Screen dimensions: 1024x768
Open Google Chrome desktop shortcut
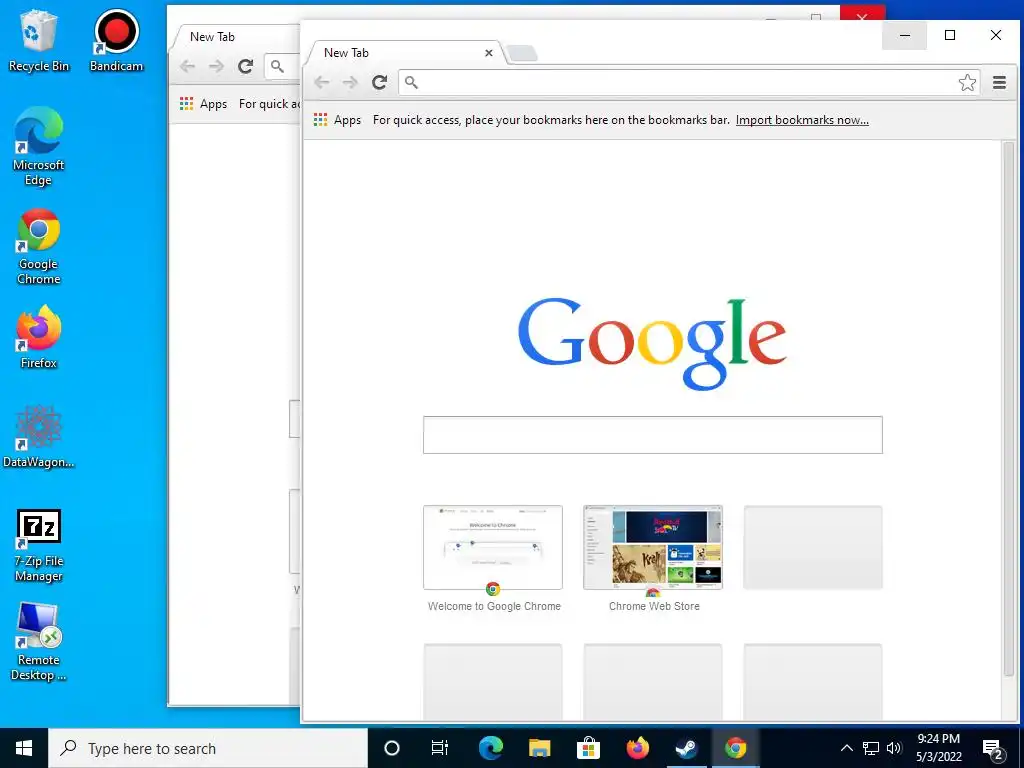(39, 246)
